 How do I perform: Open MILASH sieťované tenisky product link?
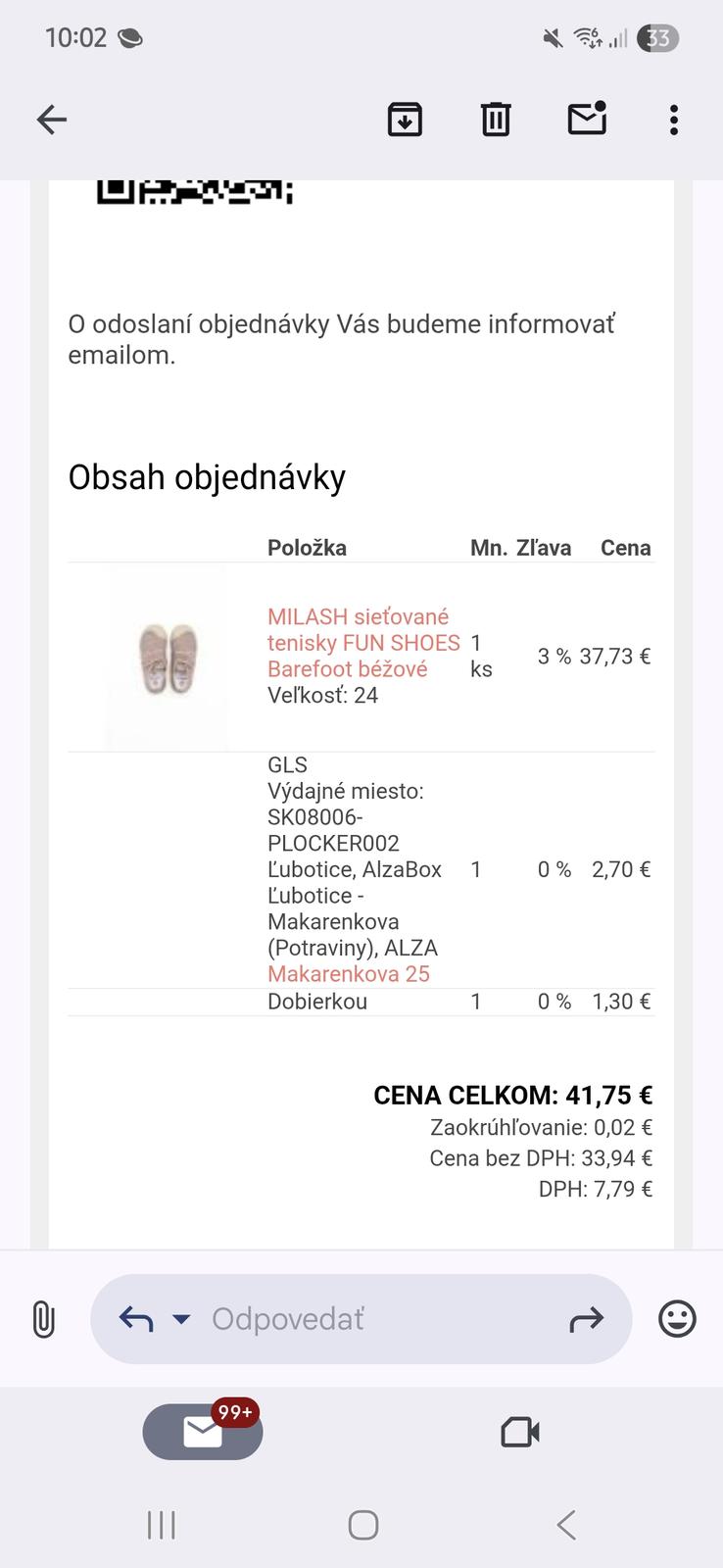pos(363,643)
